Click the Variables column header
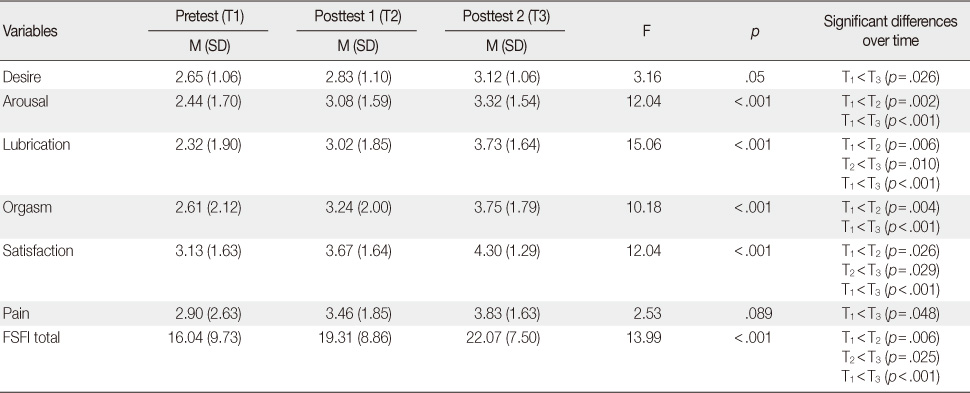This screenshot has height=393, width=970. 30,32
